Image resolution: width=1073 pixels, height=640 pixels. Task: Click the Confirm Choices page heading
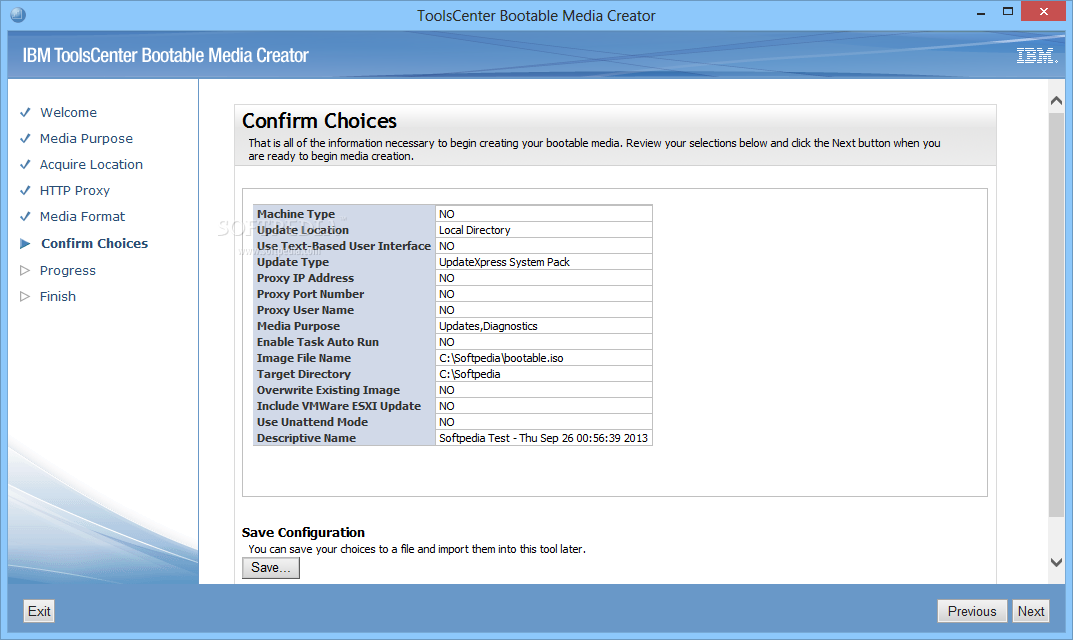tap(320, 121)
